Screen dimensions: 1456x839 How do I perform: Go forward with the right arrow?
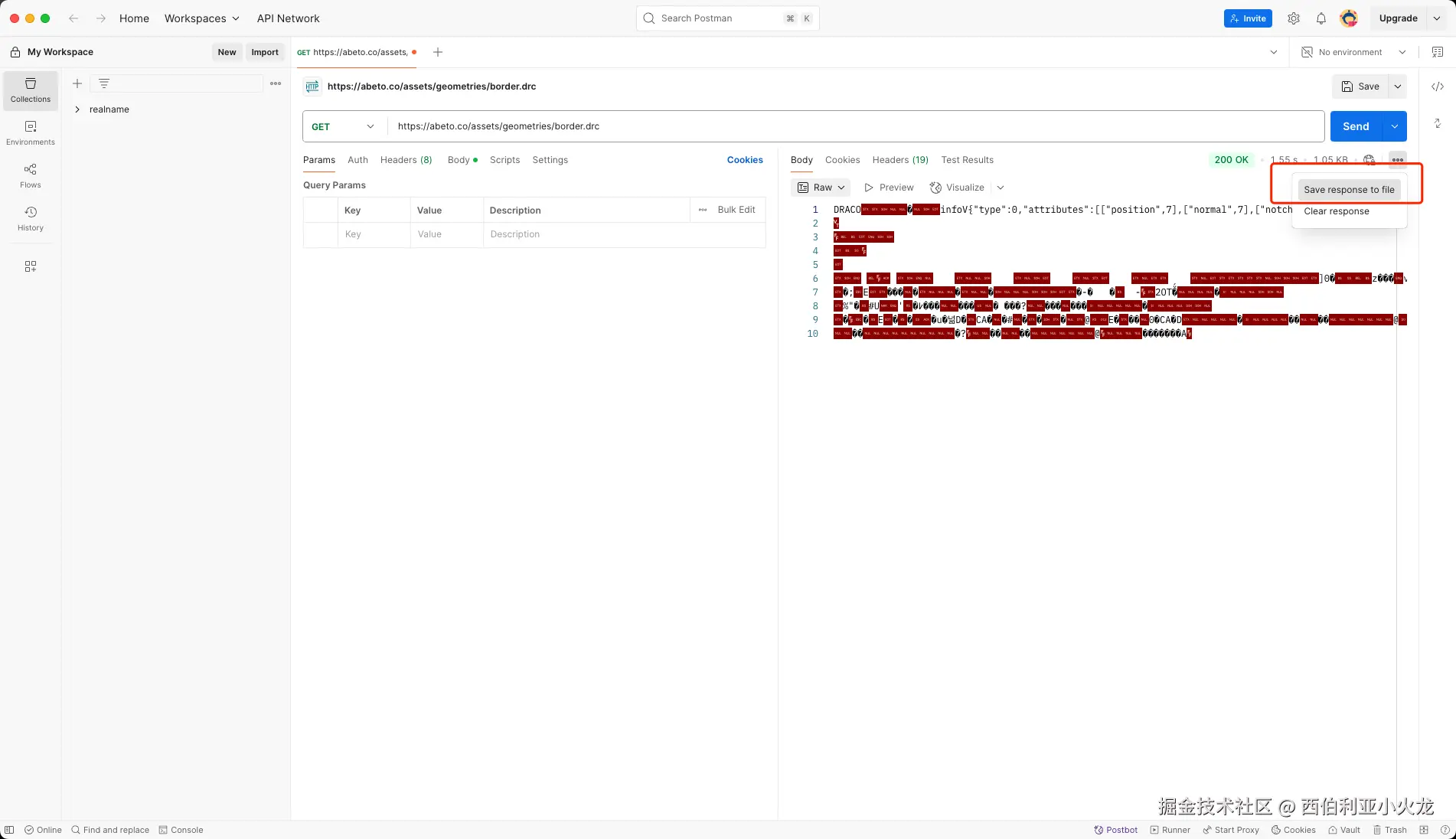tap(100, 18)
